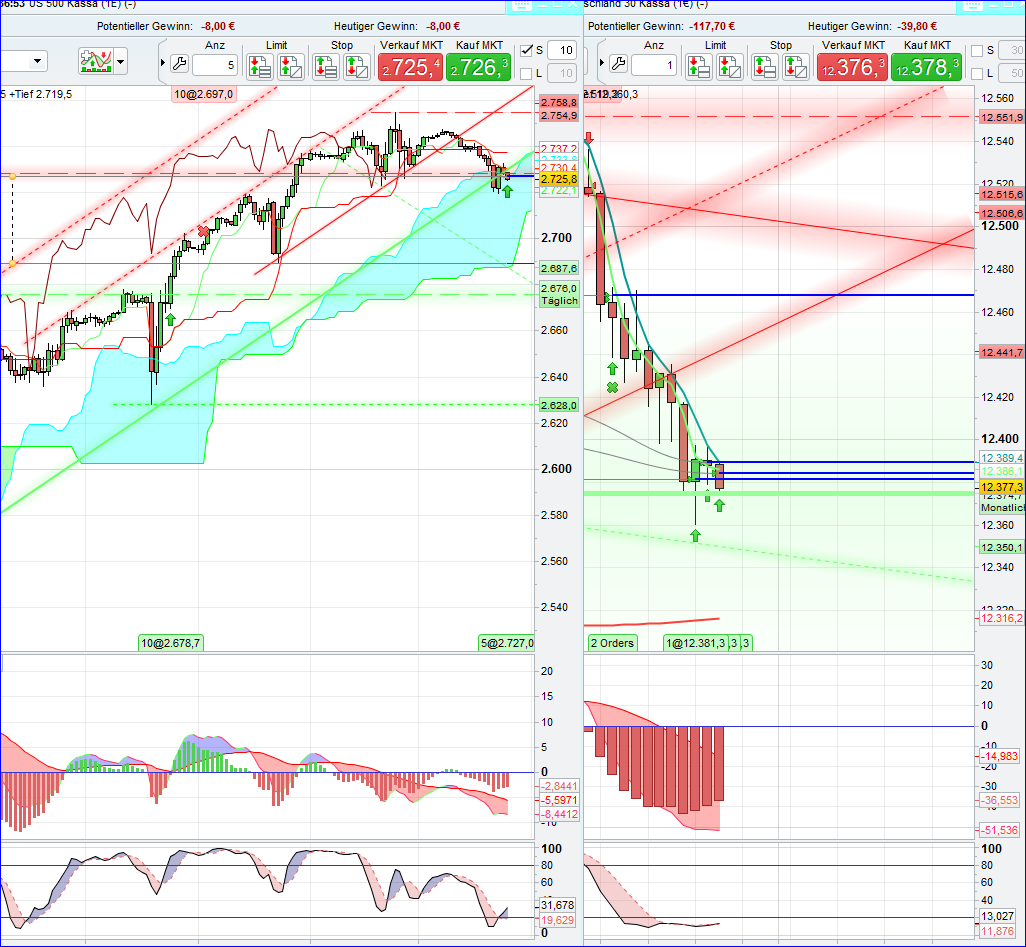The height and width of the screenshot is (947, 1026).
Task: Click green up arrow below current US 500 candle
Action: (x=507, y=191)
